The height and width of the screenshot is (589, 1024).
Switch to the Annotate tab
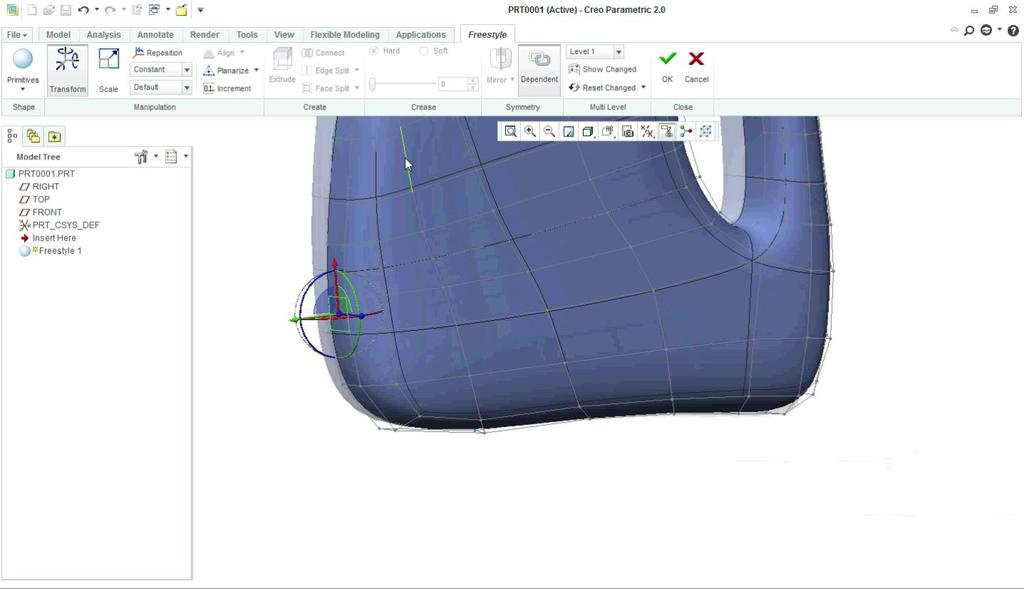point(155,35)
